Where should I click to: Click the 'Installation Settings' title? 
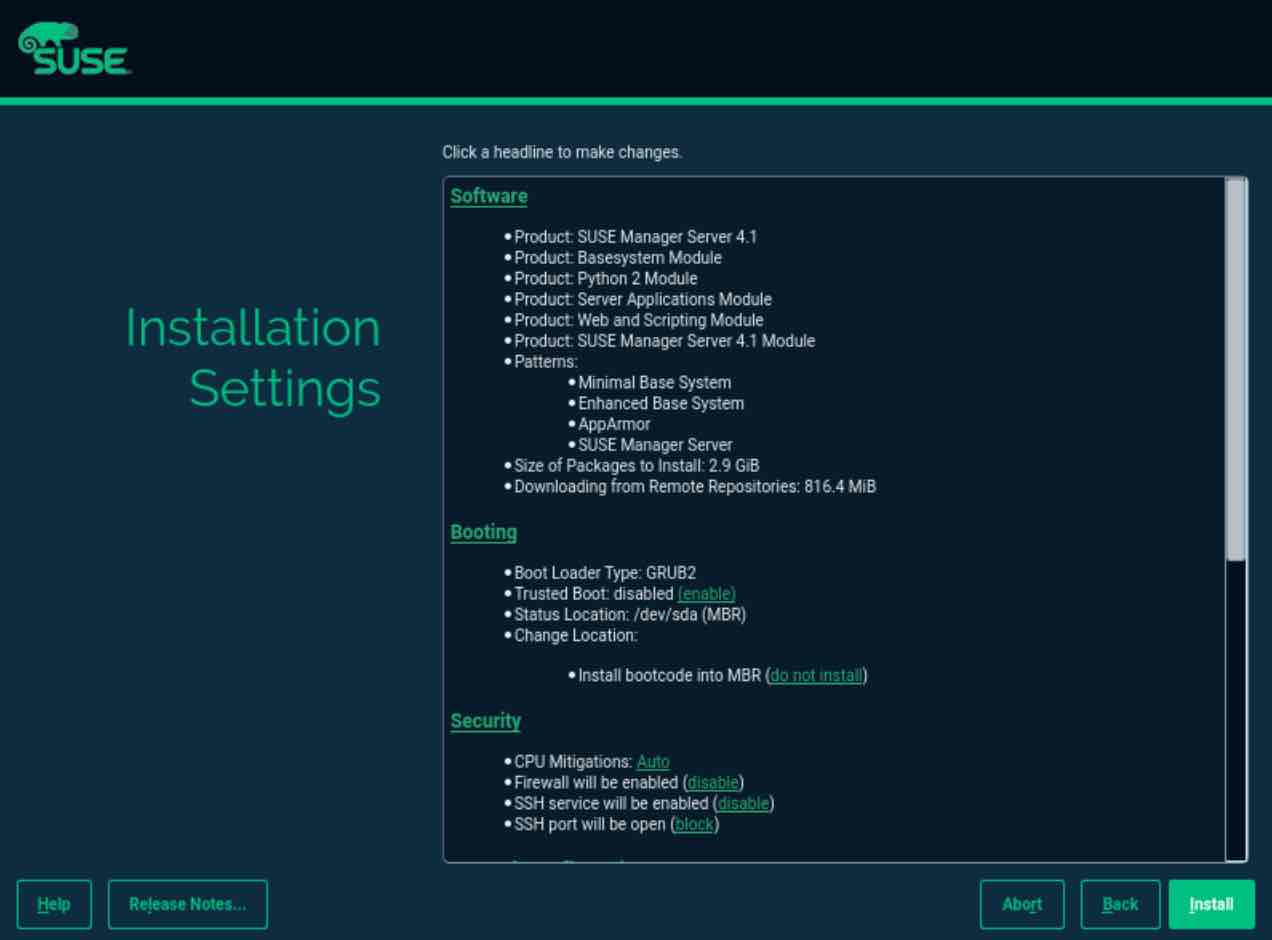pos(253,358)
